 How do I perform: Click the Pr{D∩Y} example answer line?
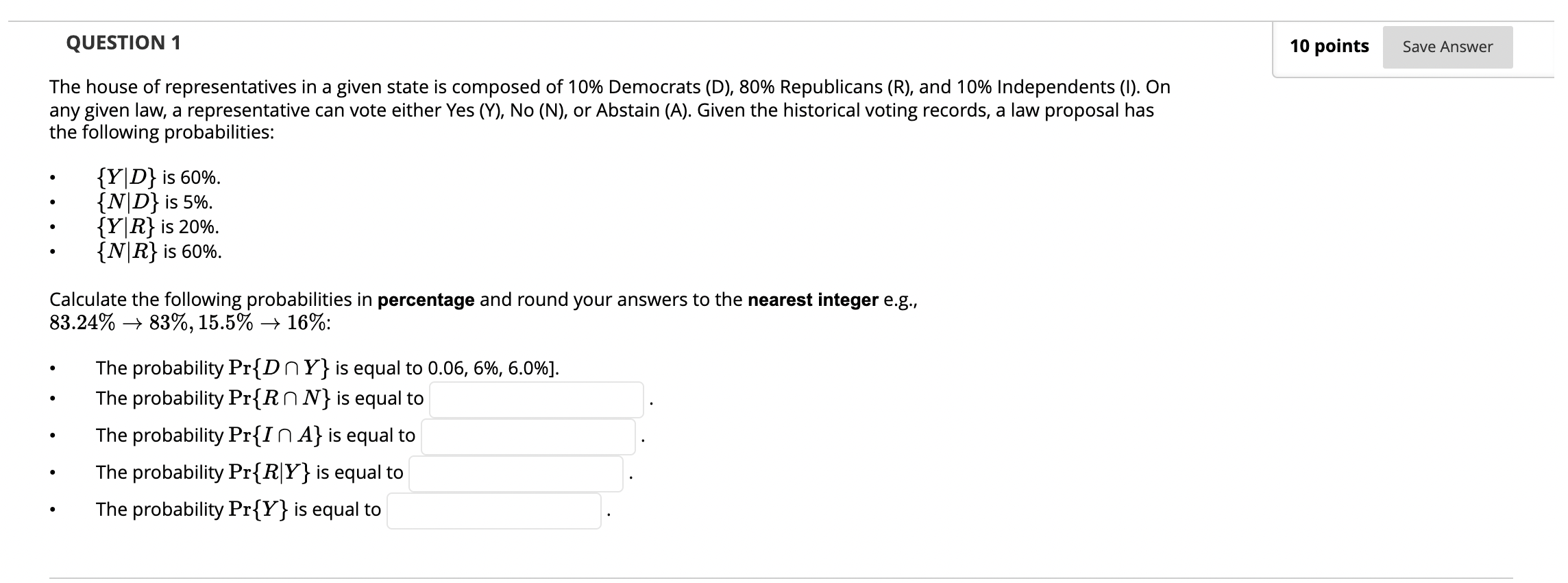tap(328, 368)
